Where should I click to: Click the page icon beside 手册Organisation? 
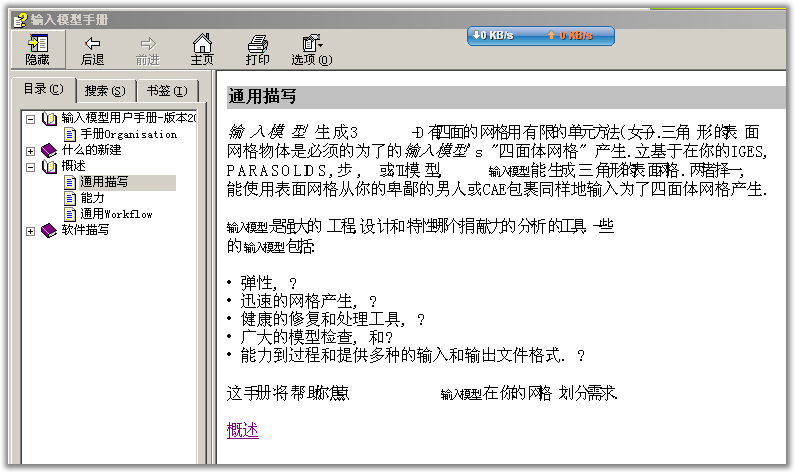click(x=70, y=134)
